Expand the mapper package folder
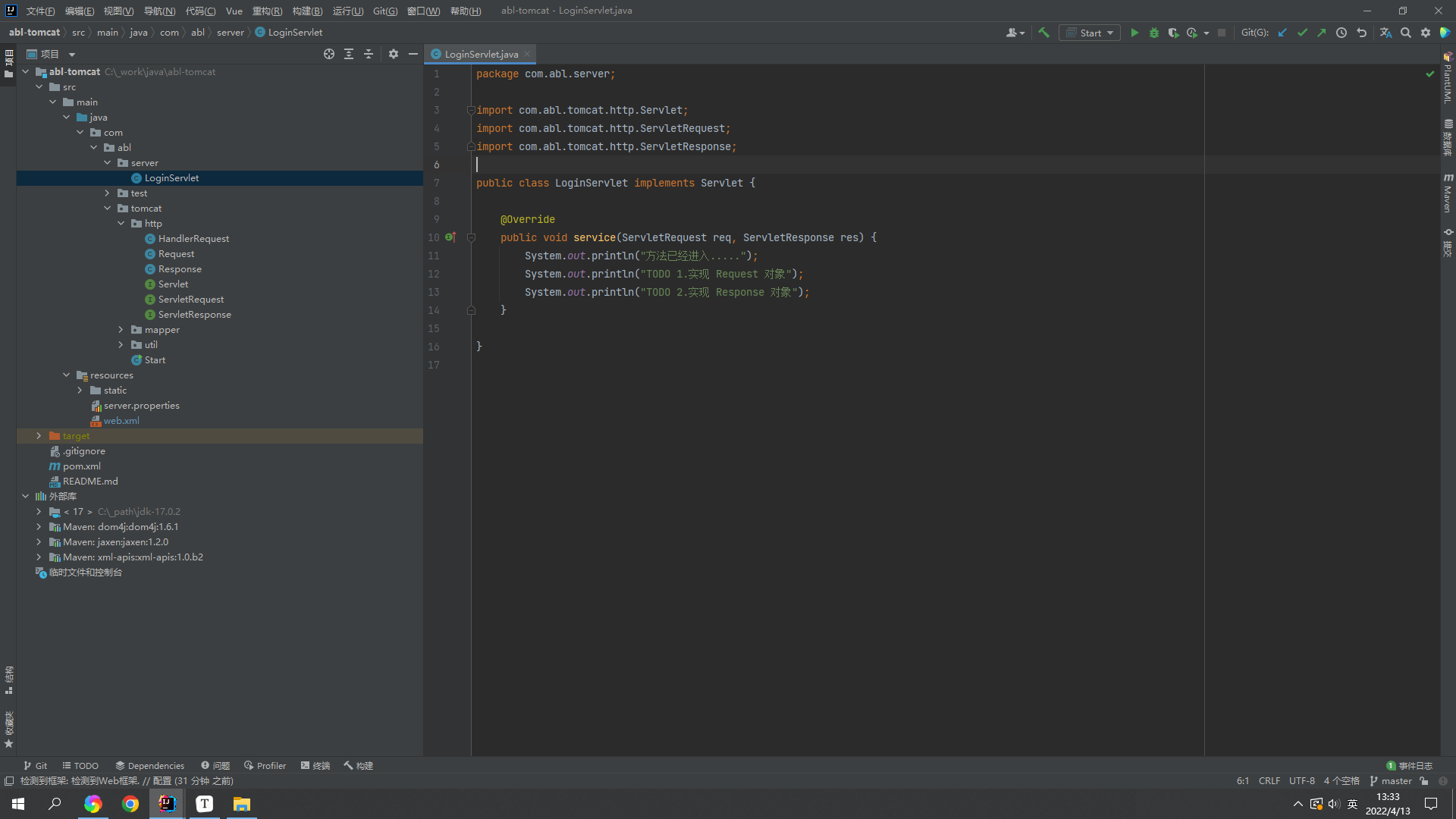 121,329
